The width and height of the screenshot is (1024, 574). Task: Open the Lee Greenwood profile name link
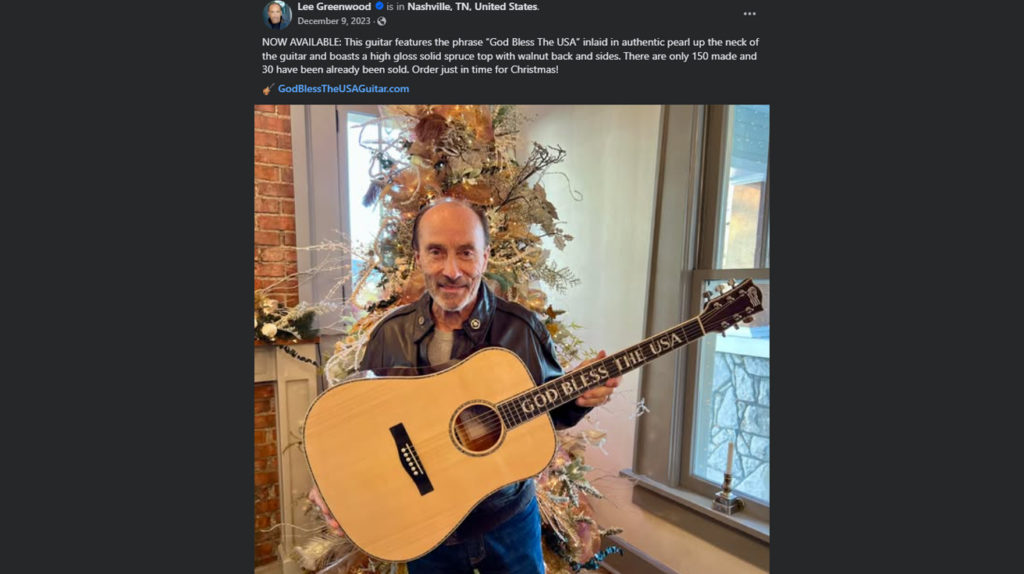[334, 6]
